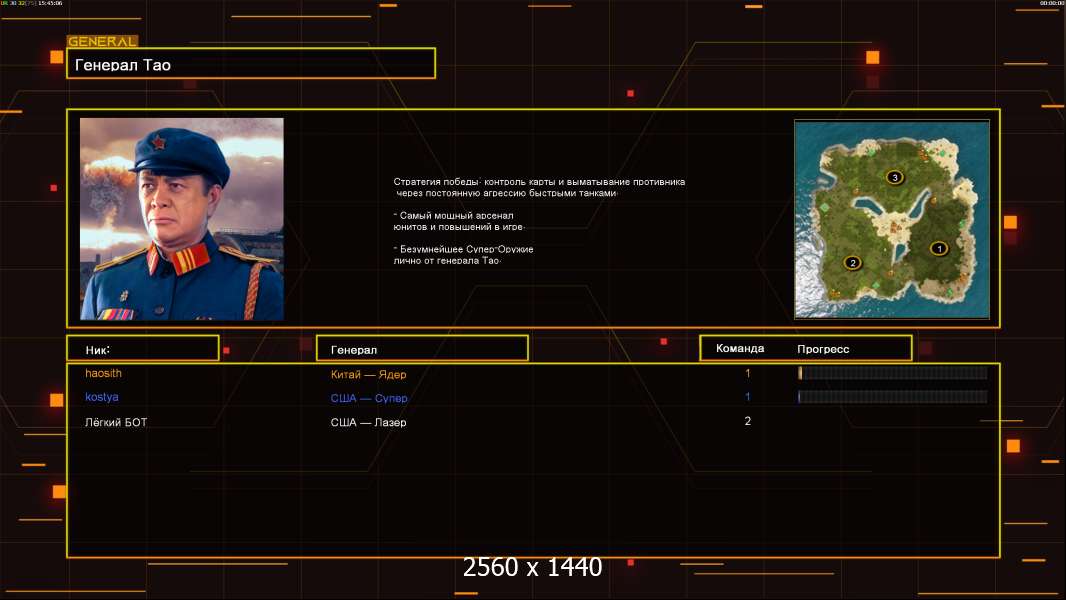Image resolution: width=1066 pixels, height=600 pixels.
Task: Click the 'Генерал' column header
Action: 422,349
